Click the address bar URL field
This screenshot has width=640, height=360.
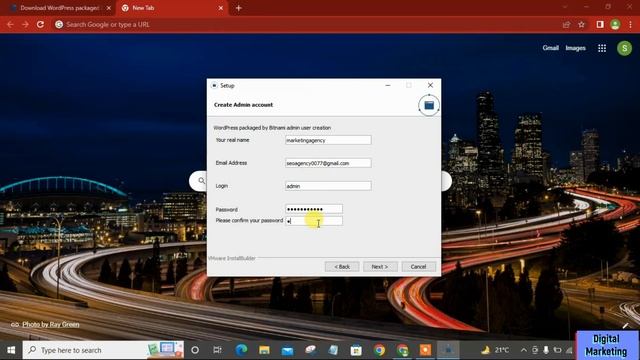coord(306,24)
